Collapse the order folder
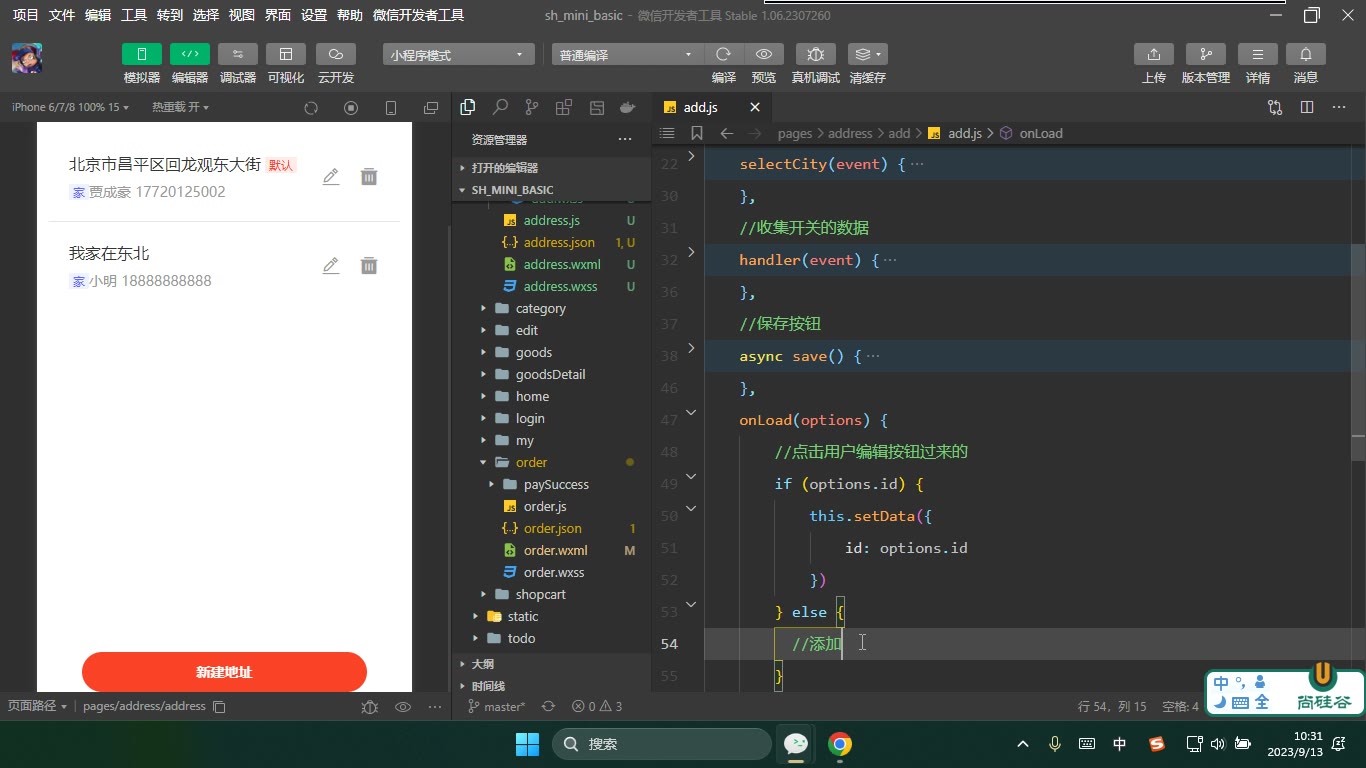The image size is (1366, 768). pos(531,462)
